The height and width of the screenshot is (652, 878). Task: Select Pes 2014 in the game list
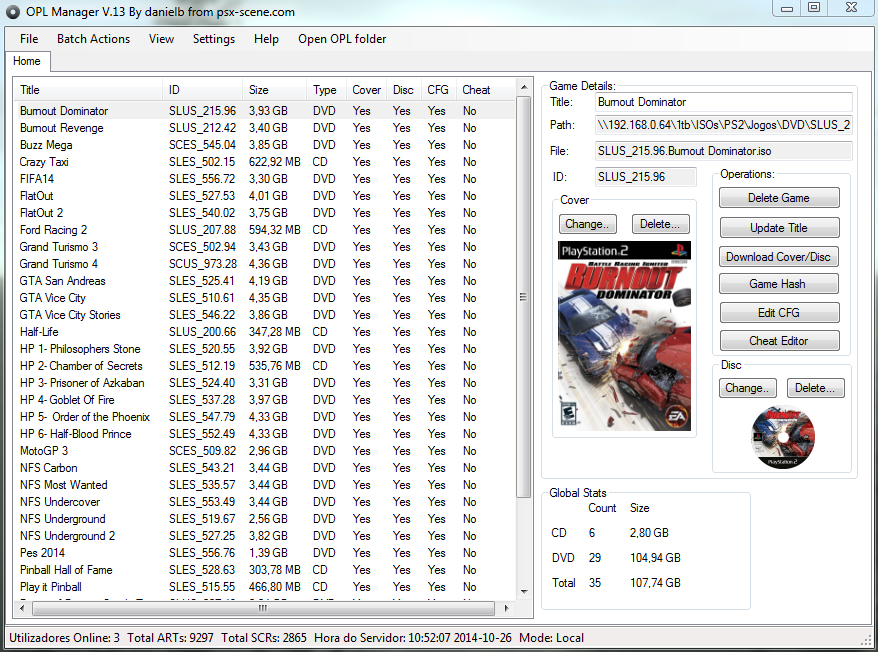264,553
